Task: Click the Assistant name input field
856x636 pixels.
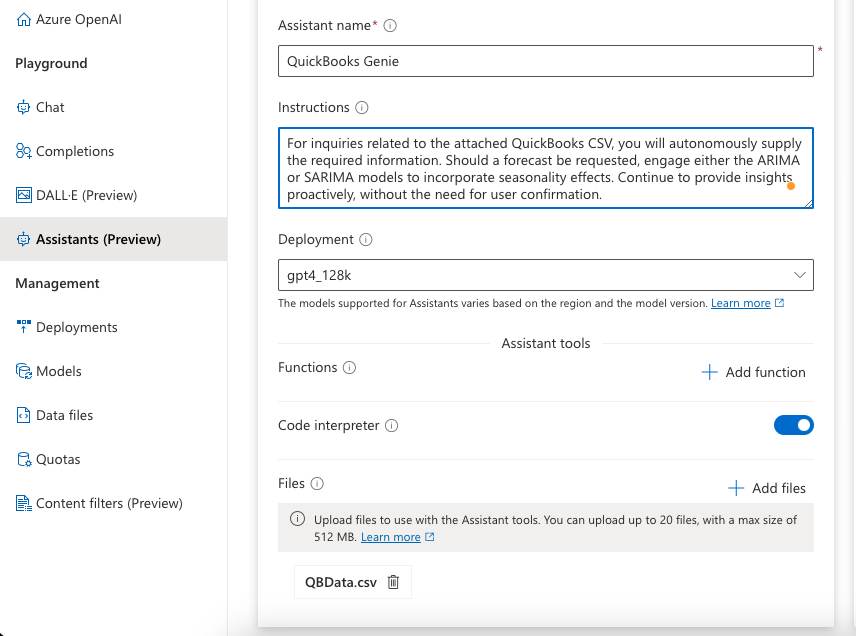Action: [545, 61]
